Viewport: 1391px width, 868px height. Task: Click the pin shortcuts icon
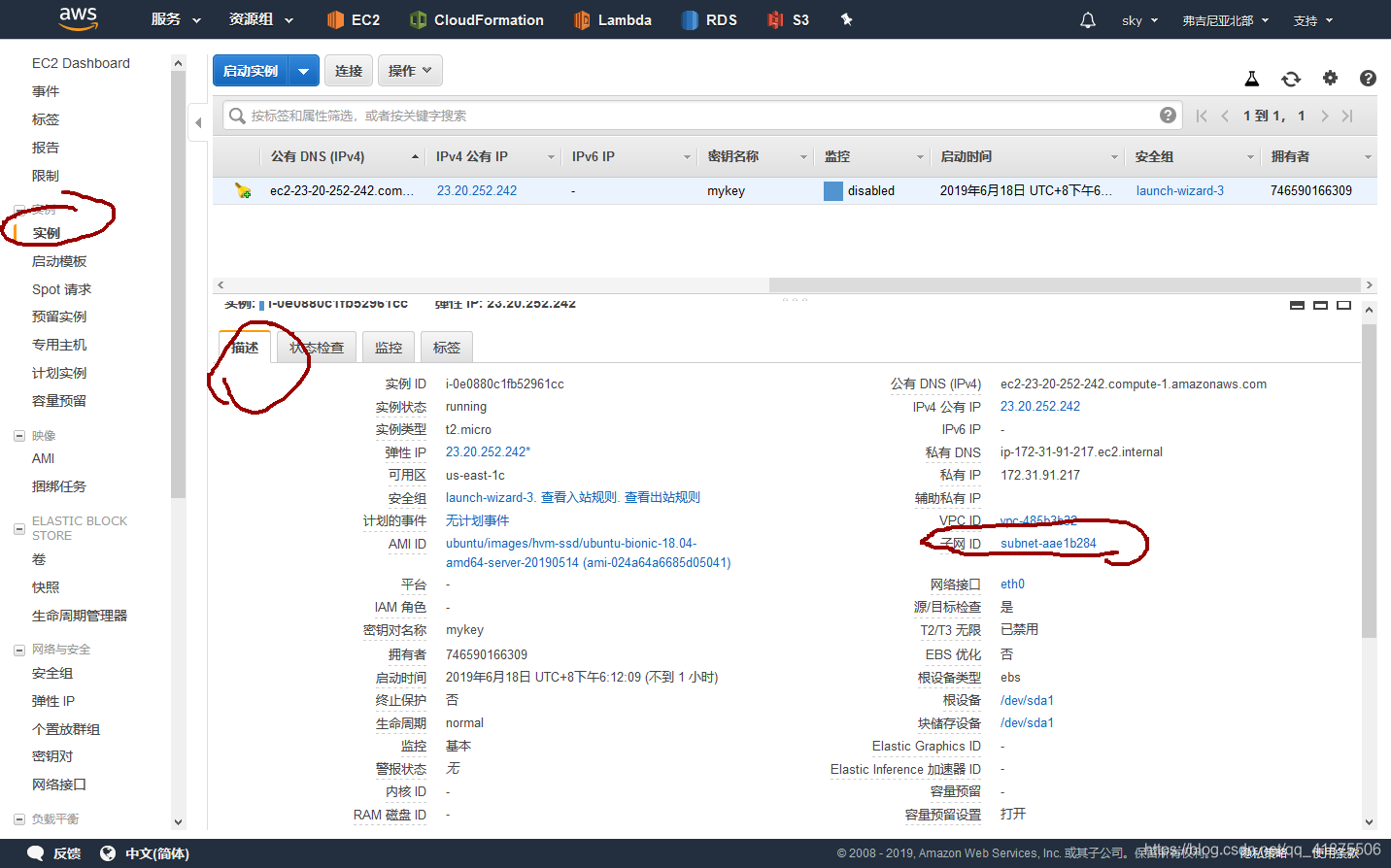tap(846, 19)
